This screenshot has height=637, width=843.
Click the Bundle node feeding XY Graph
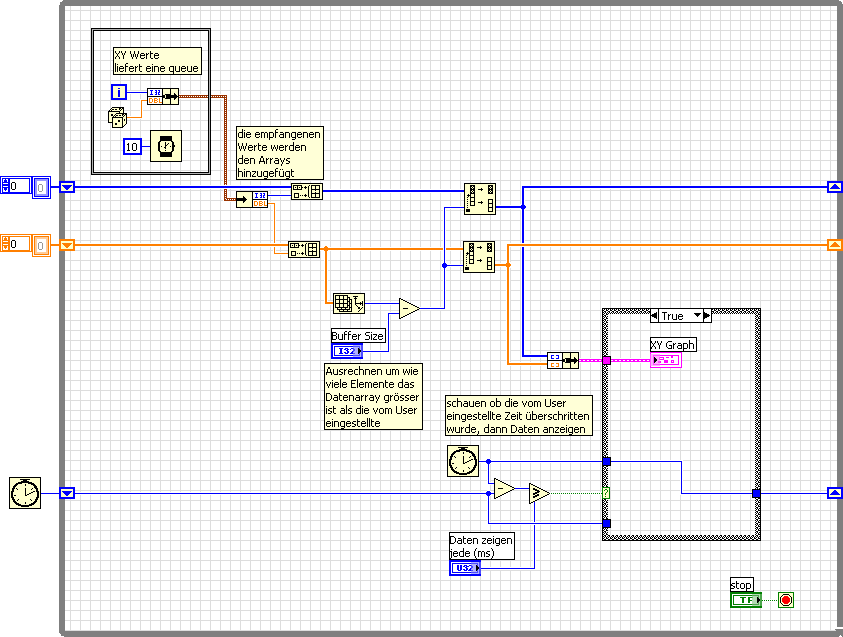(x=563, y=360)
